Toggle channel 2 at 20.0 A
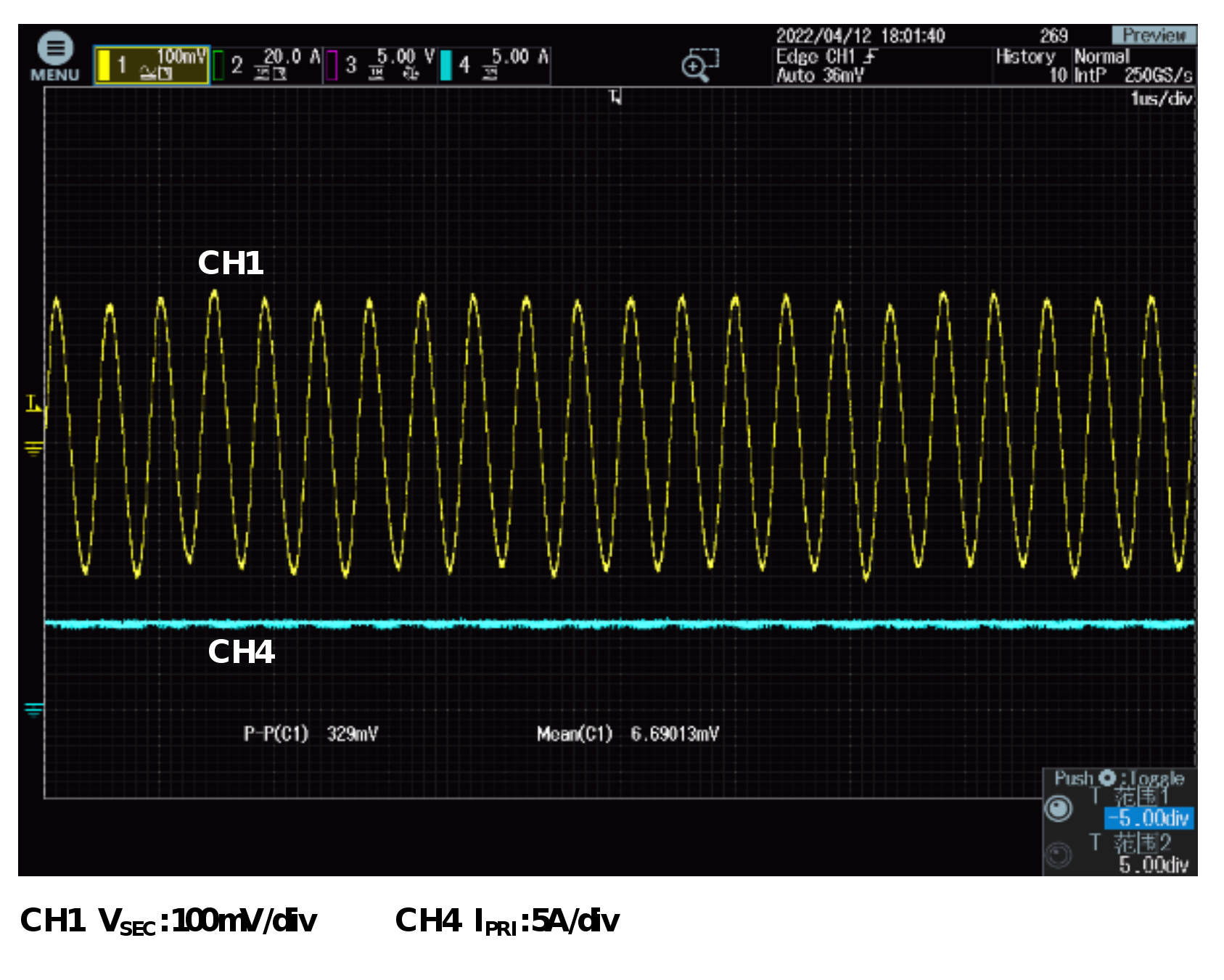The image size is (1224, 980). point(266,65)
